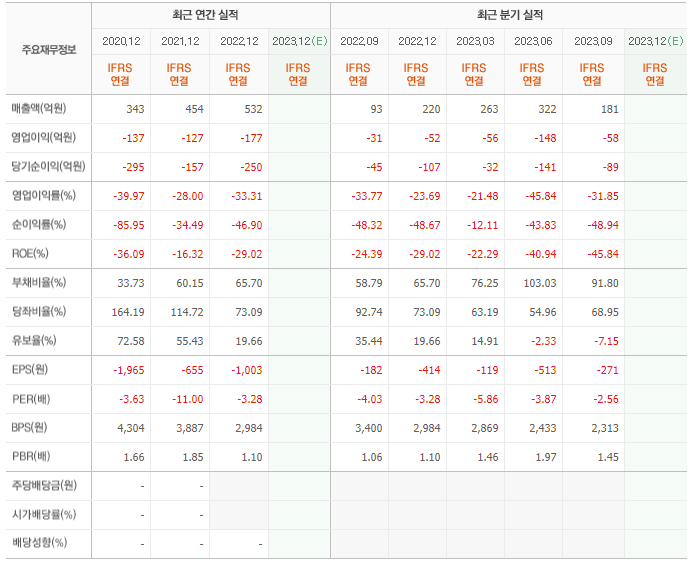Click the 최근 분기 실적 header
The width and height of the screenshot is (693, 562).
tap(510, 15)
